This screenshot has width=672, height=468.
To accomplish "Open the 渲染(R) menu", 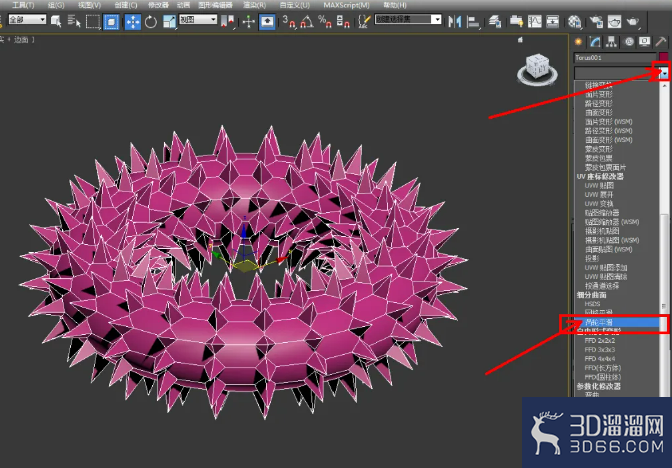I will [255, 5].
